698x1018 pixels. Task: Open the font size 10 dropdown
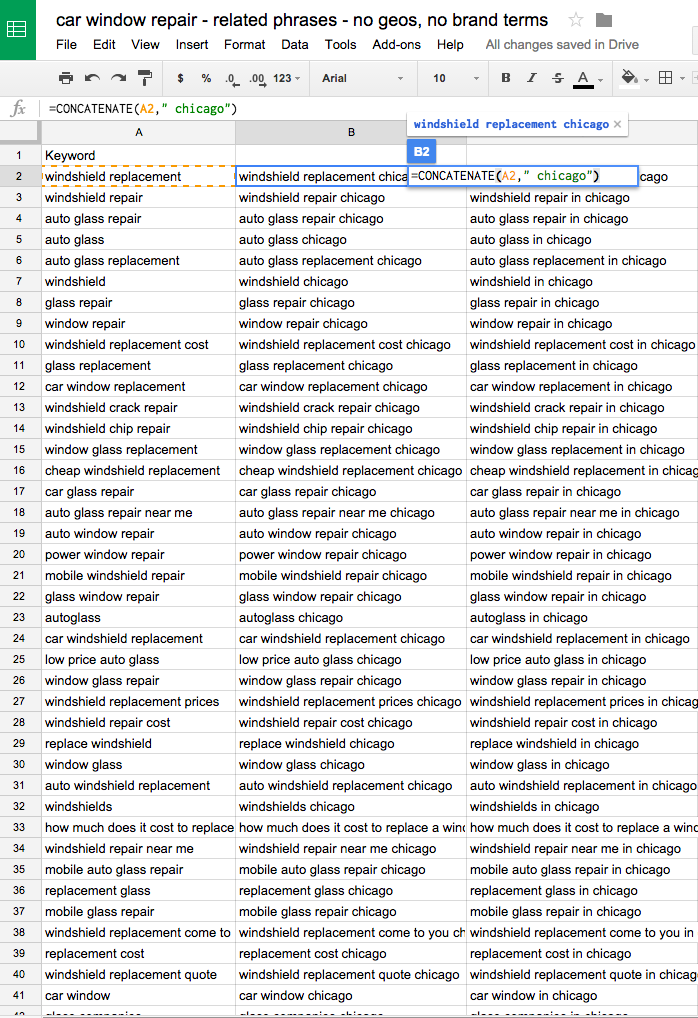click(x=452, y=78)
